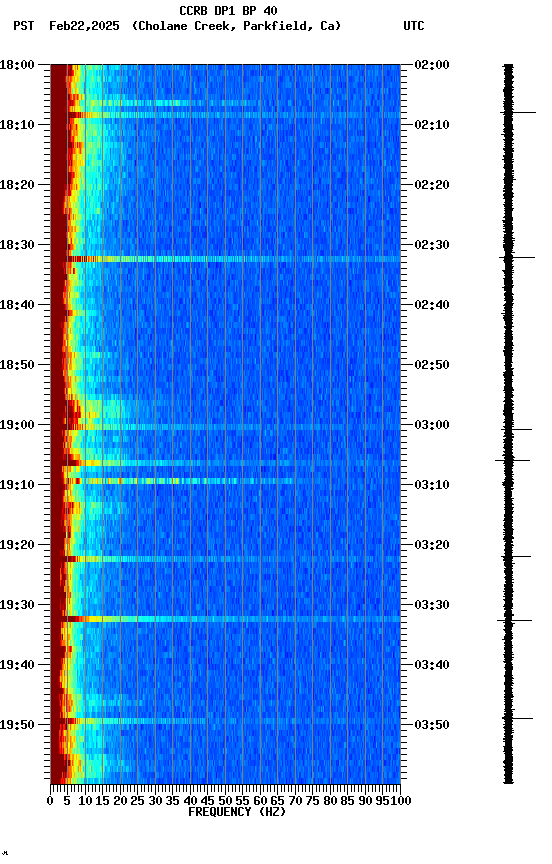Click the 03:00 UTC time label
The width and height of the screenshot is (552, 864).
point(432,425)
